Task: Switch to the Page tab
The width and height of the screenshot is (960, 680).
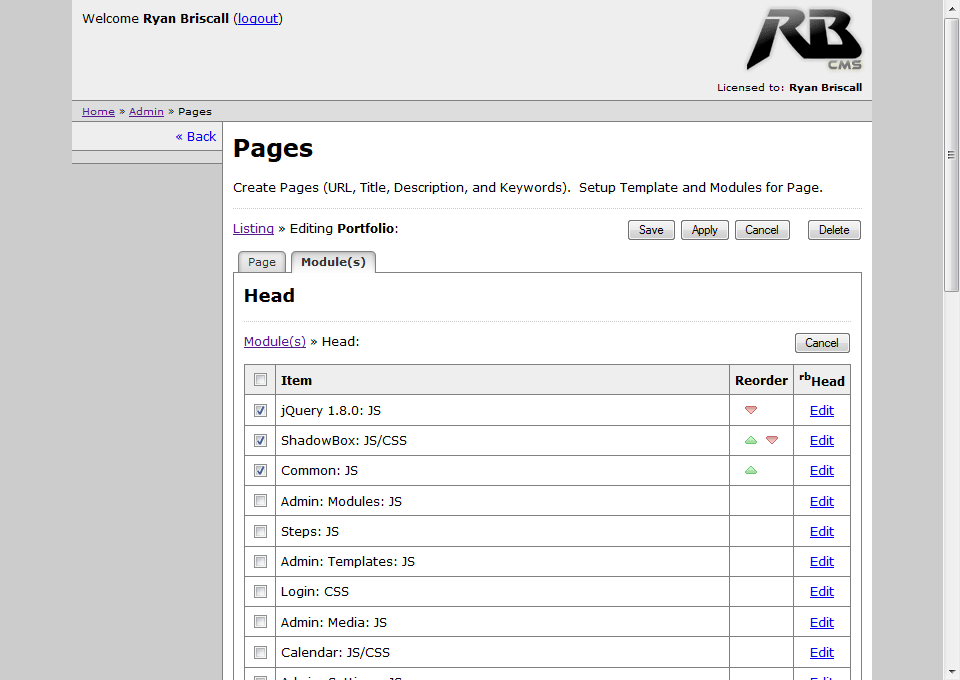Action: click(x=262, y=262)
